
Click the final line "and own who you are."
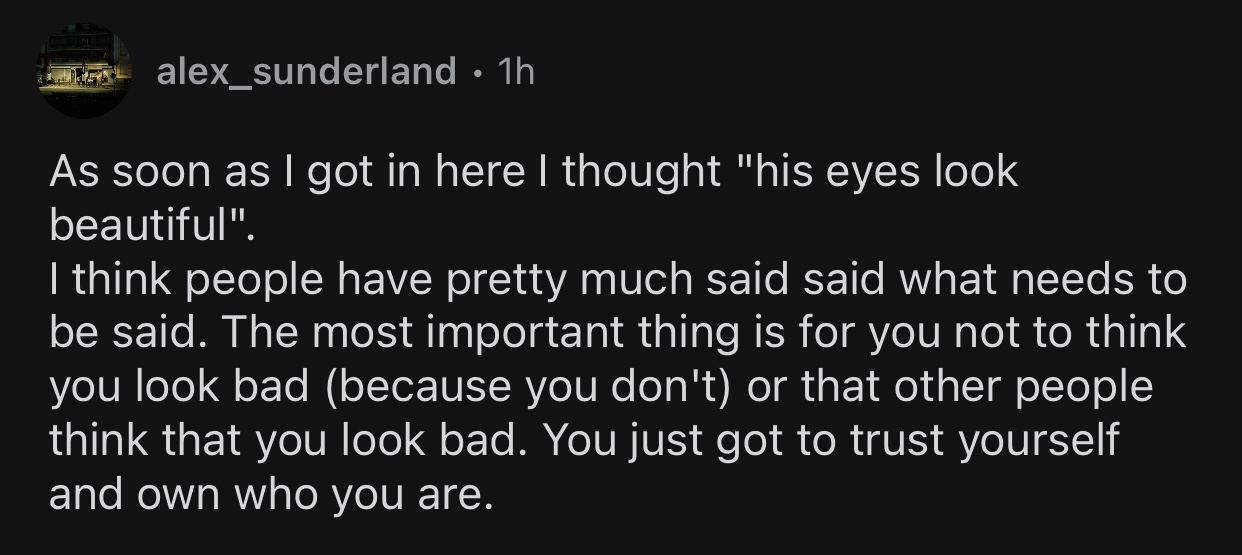point(271,494)
